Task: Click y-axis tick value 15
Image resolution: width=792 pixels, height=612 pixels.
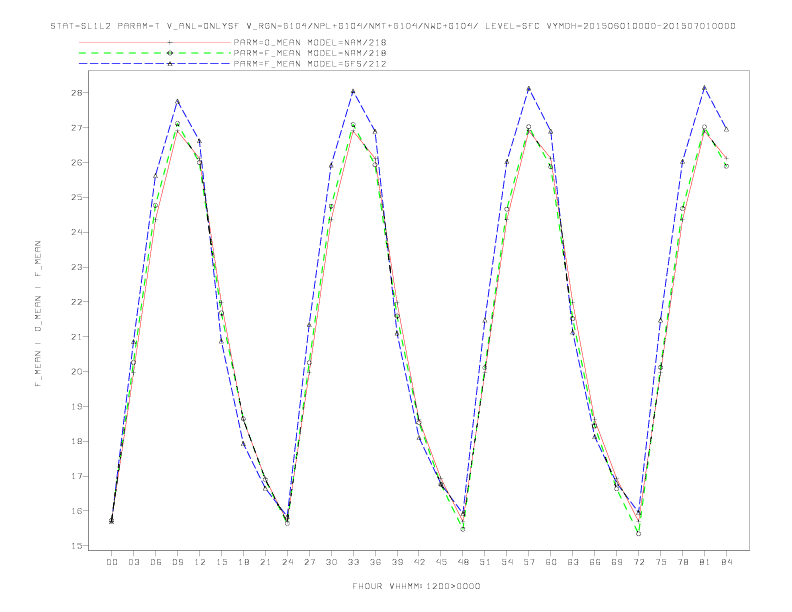Action: [x=78, y=546]
